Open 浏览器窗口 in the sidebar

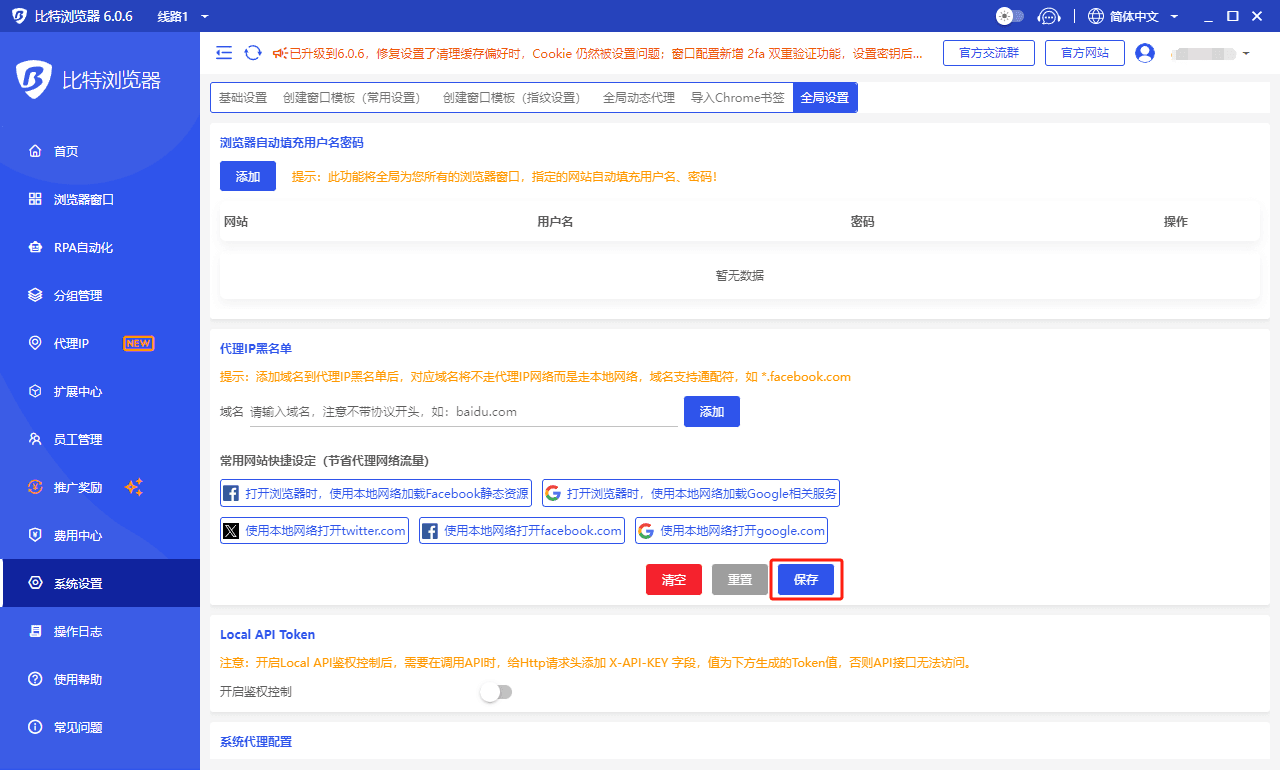click(100, 199)
